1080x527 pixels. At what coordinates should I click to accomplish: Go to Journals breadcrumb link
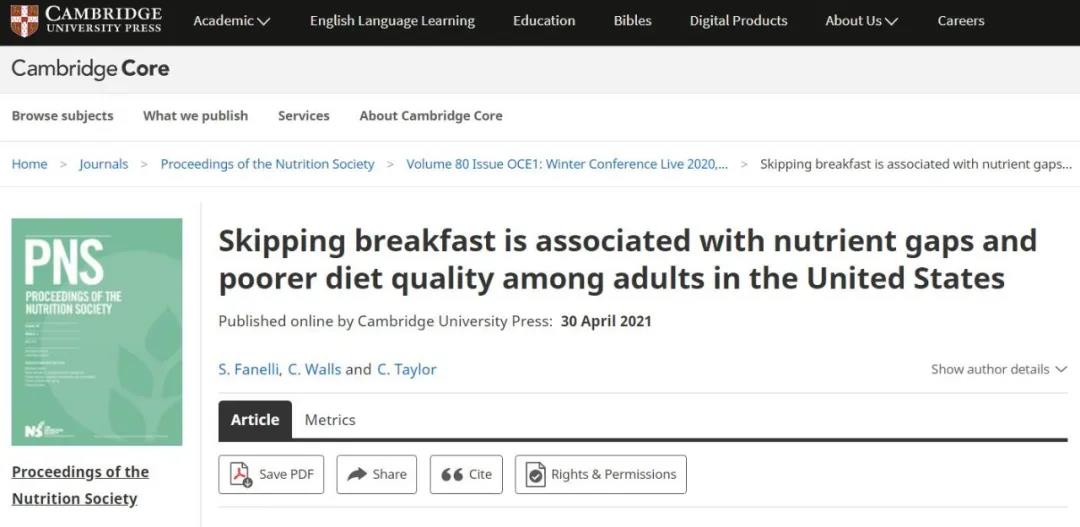pyautogui.click(x=104, y=164)
